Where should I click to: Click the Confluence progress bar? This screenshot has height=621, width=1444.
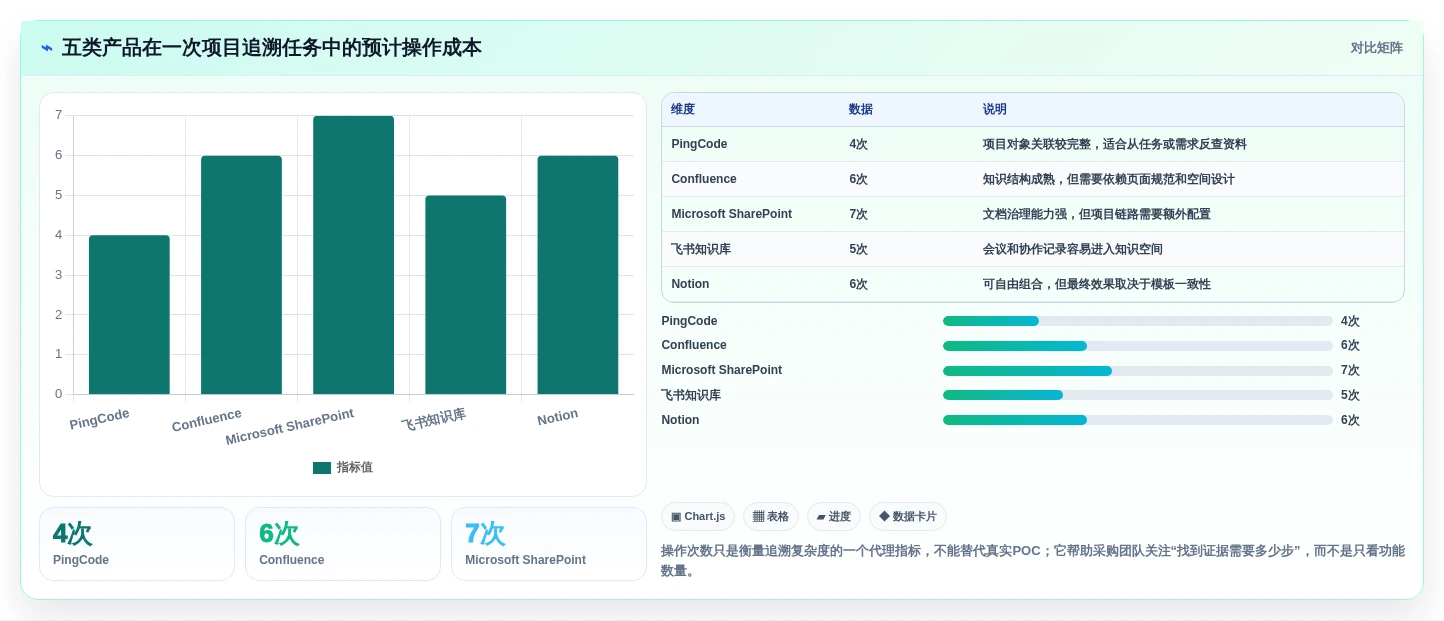pos(1137,346)
